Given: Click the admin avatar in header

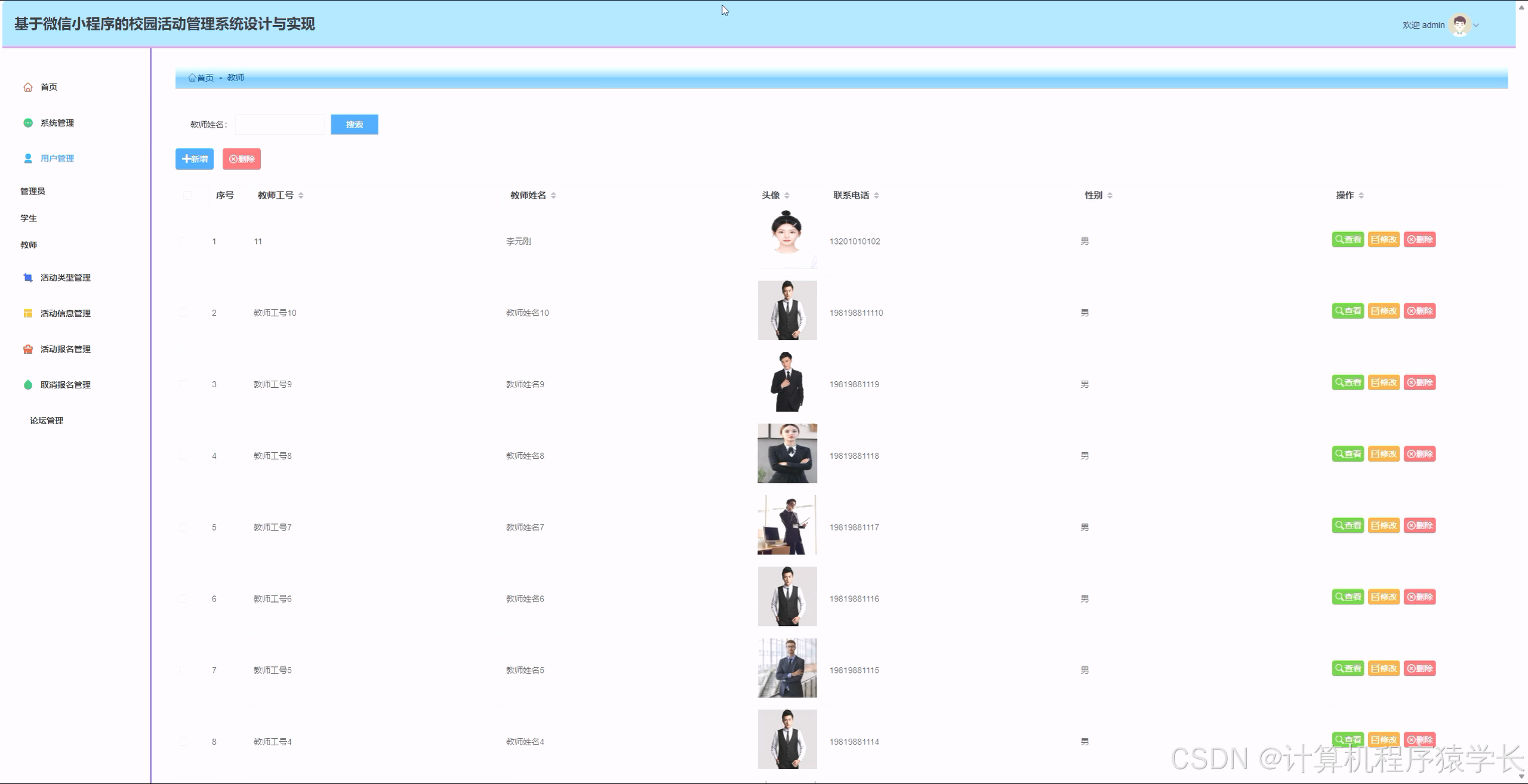Looking at the screenshot, I should pos(1460,25).
